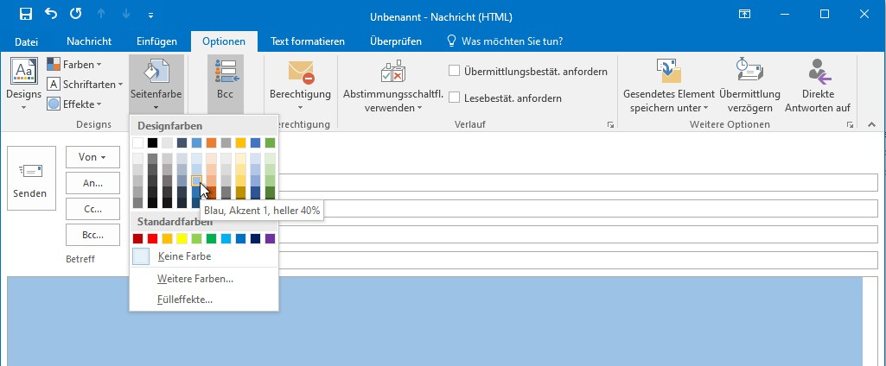Expand the Farben dropdown
The width and height of the screenshot is (886, 366).
(x=74, y=64)
